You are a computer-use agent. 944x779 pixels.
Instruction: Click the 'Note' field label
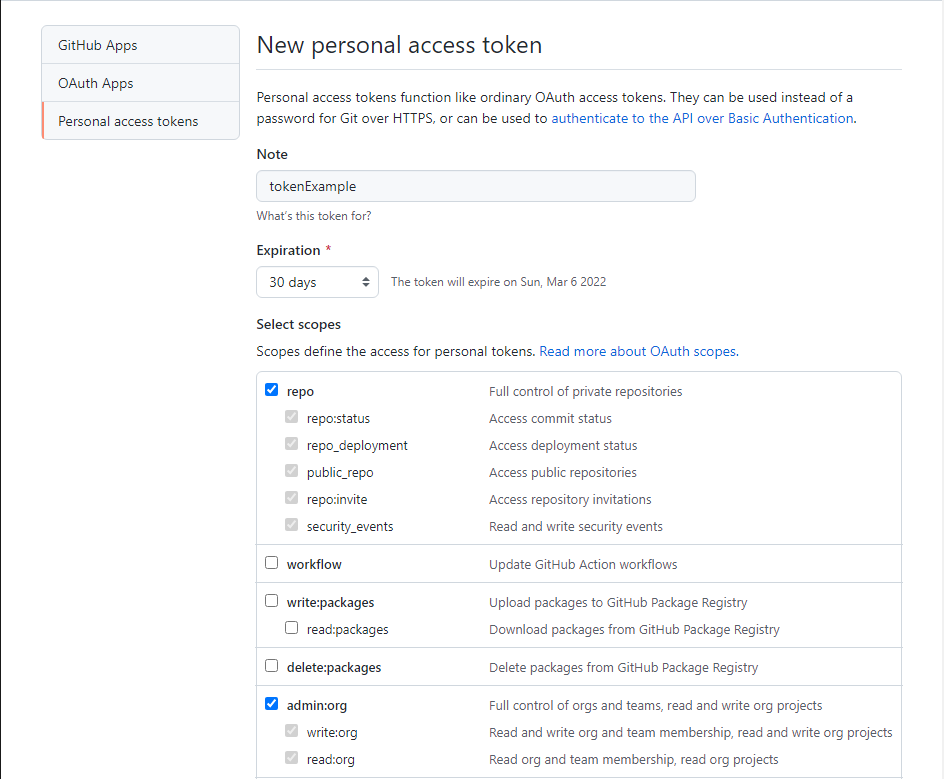[x=272, y=154]
